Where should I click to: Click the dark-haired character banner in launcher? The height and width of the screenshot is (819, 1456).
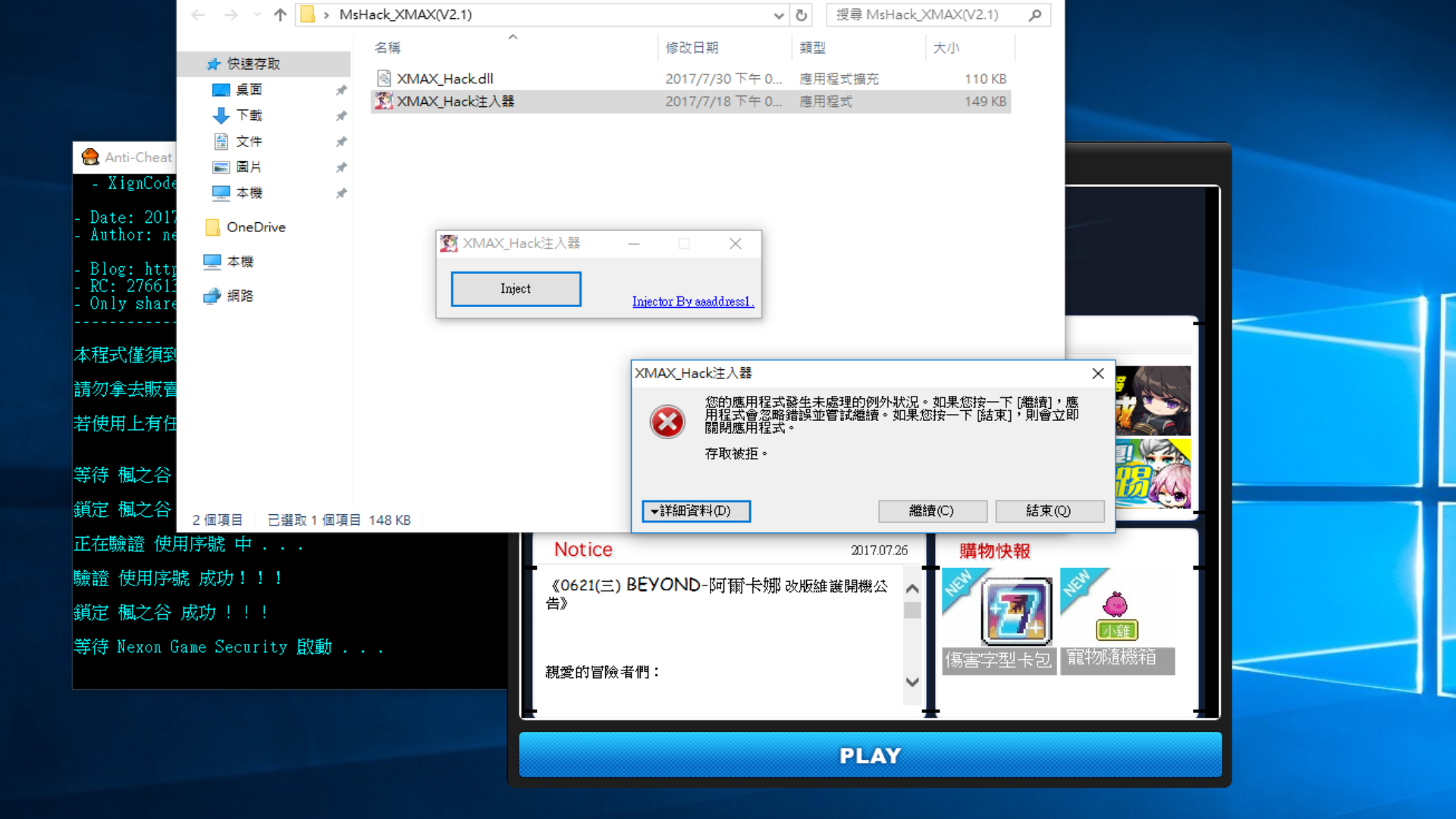[1153, 400]
